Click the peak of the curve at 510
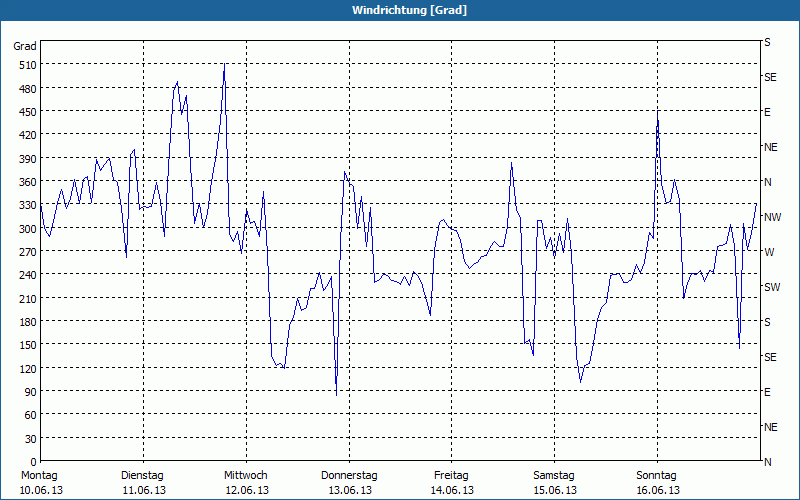800x500 pixels. [224, 64]
